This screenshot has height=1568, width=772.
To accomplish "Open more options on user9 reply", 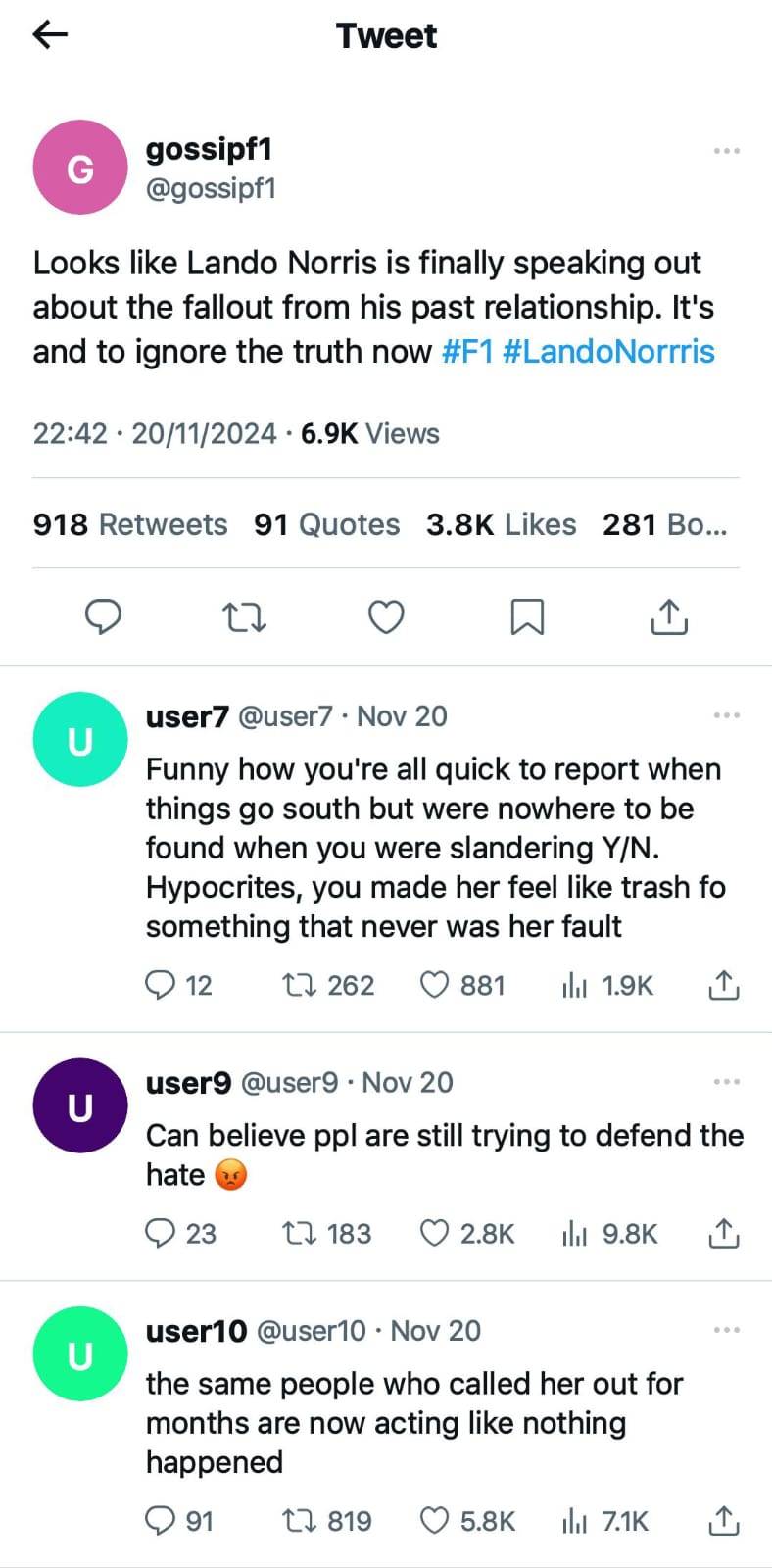I will pyautogui.click(x=726, y=1082).
